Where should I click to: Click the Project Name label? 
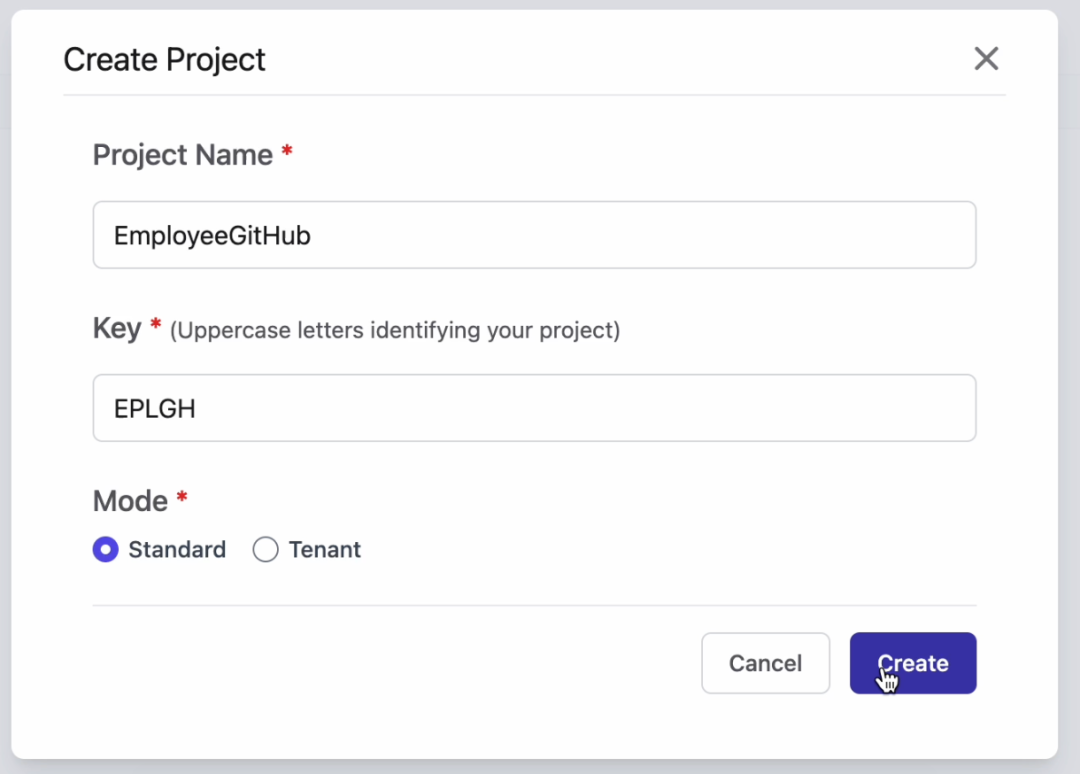(x=182, y=155)
